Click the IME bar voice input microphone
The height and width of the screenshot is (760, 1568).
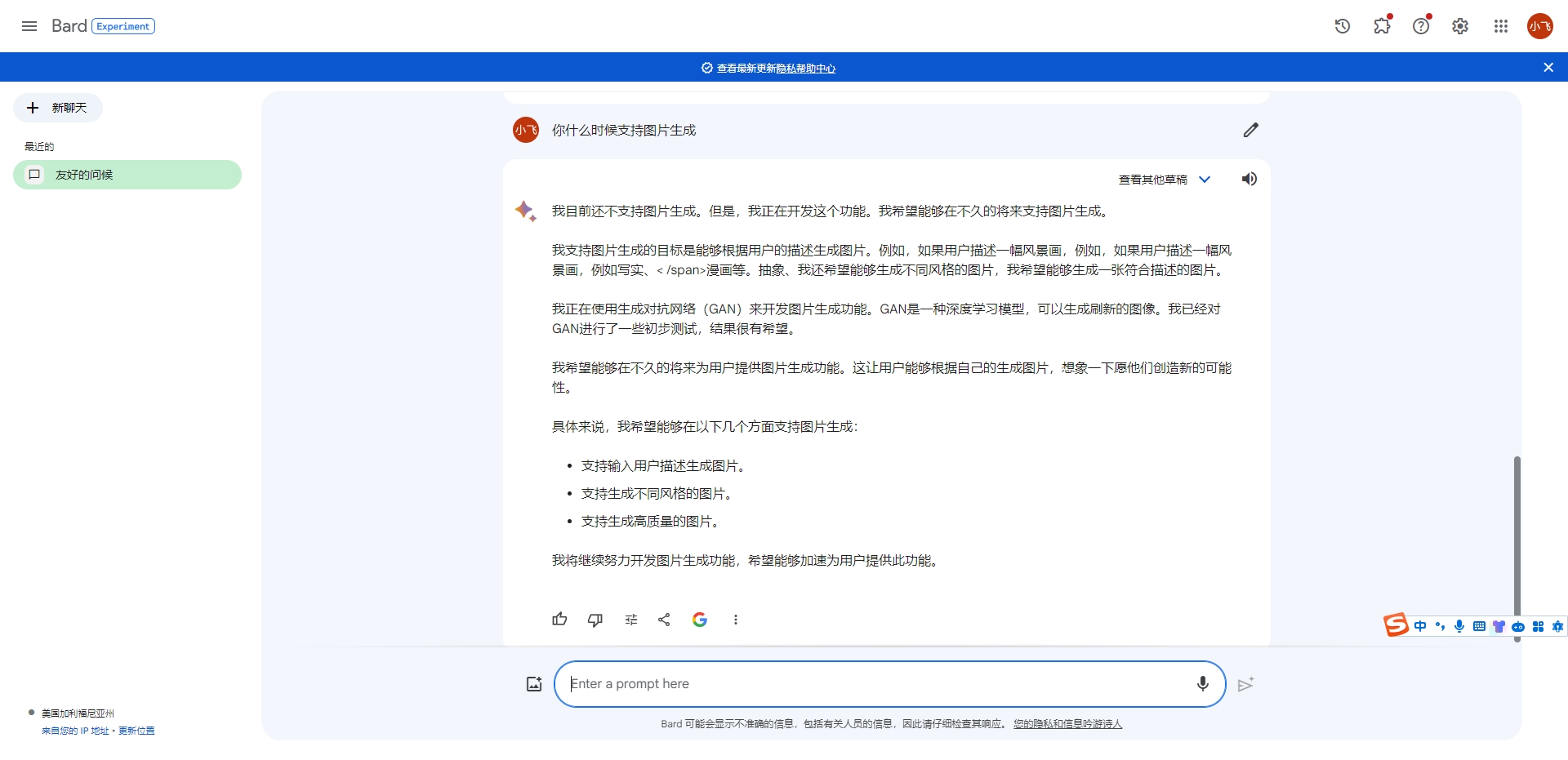click(1459, 626)
